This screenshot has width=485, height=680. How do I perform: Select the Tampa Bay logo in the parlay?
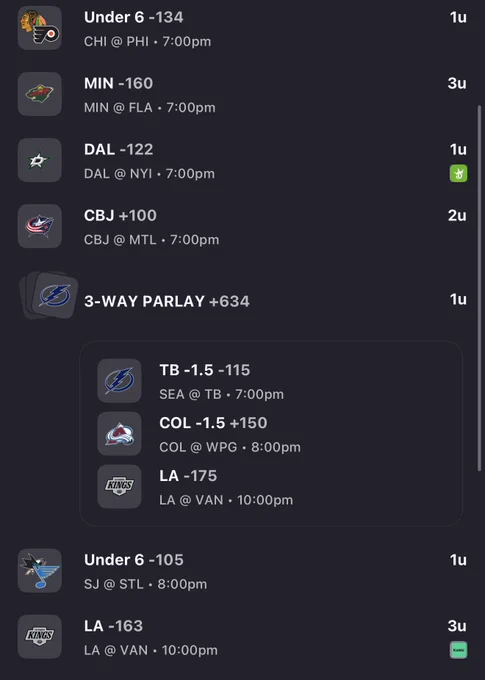(x=119, y=381)
